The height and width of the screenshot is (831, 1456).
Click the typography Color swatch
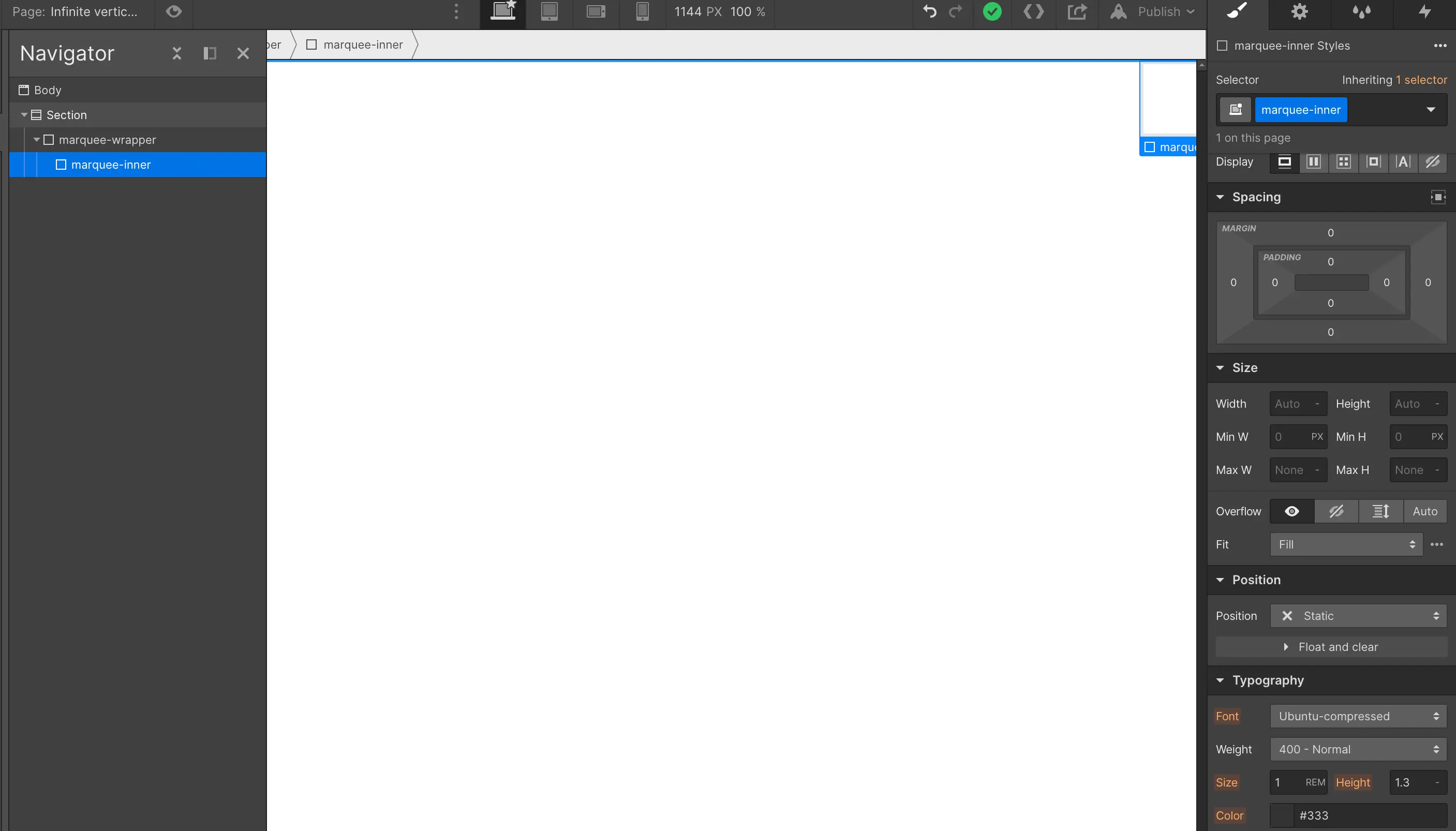[x=1282, y=815]
